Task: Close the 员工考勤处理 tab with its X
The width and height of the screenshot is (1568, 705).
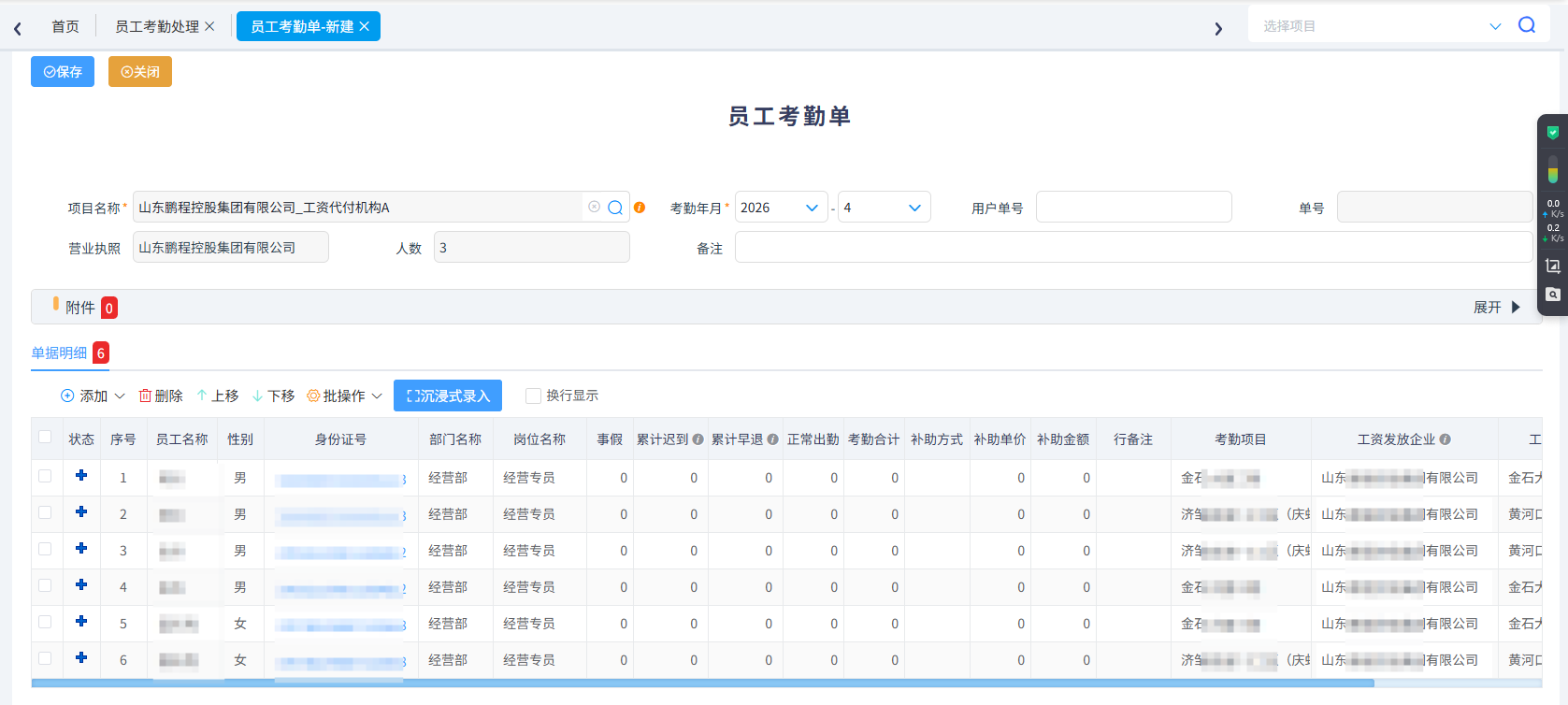Action: (x=209, y=26)
